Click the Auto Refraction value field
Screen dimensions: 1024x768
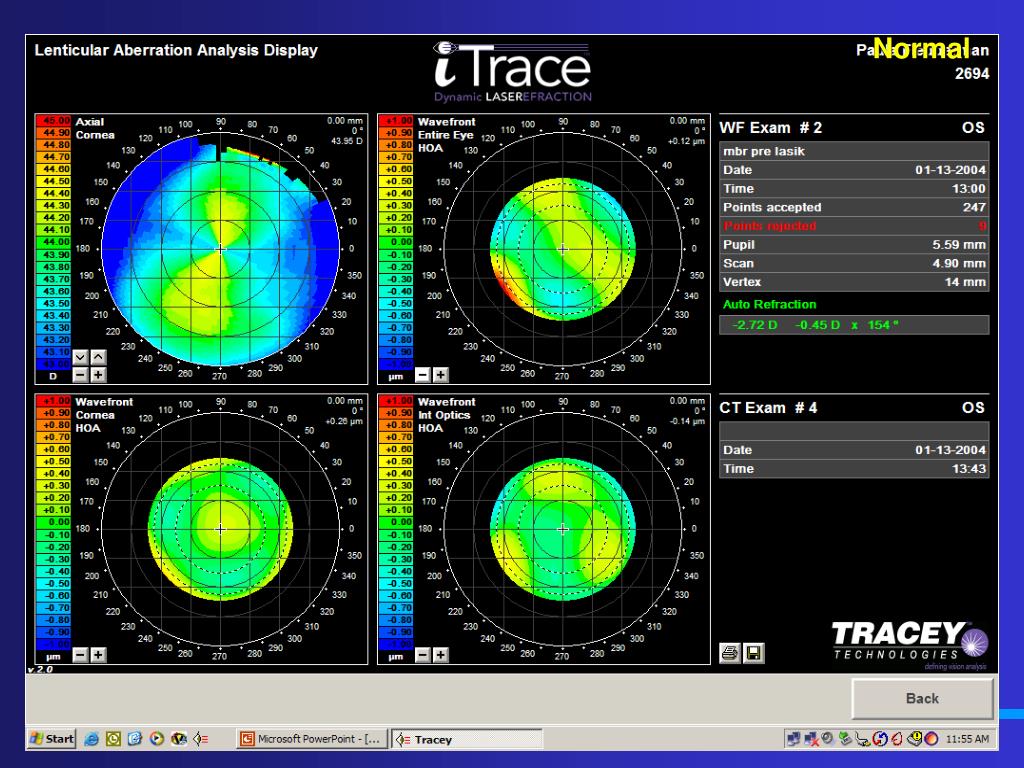pyautogui.click(x=854, y=325)
